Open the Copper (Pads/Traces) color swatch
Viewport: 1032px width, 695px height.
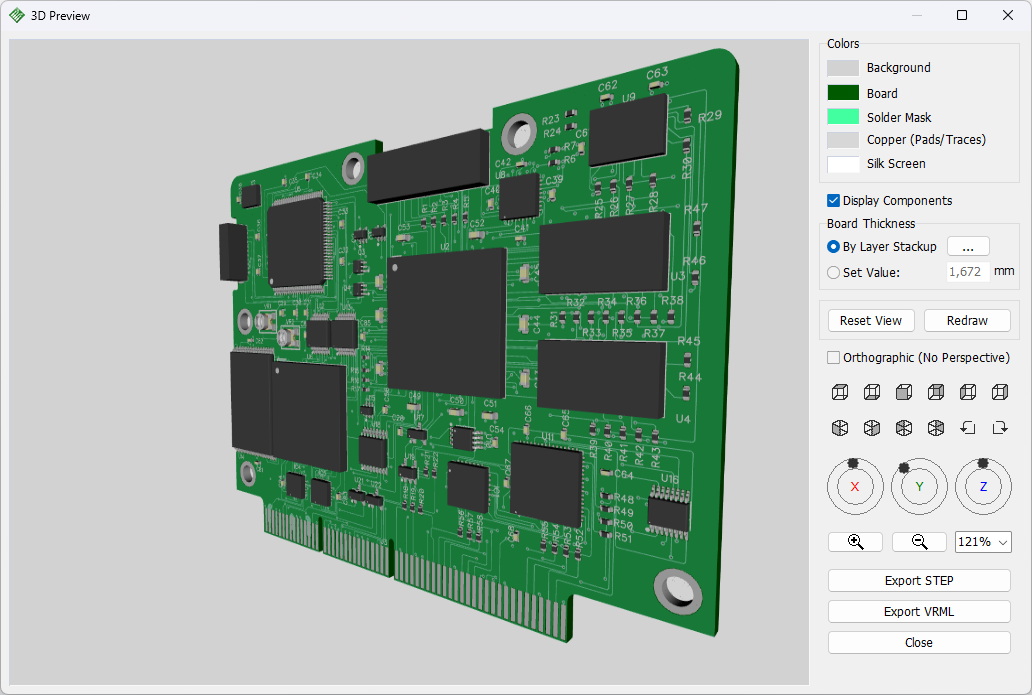pyautogui.click(x=843, y=140)
